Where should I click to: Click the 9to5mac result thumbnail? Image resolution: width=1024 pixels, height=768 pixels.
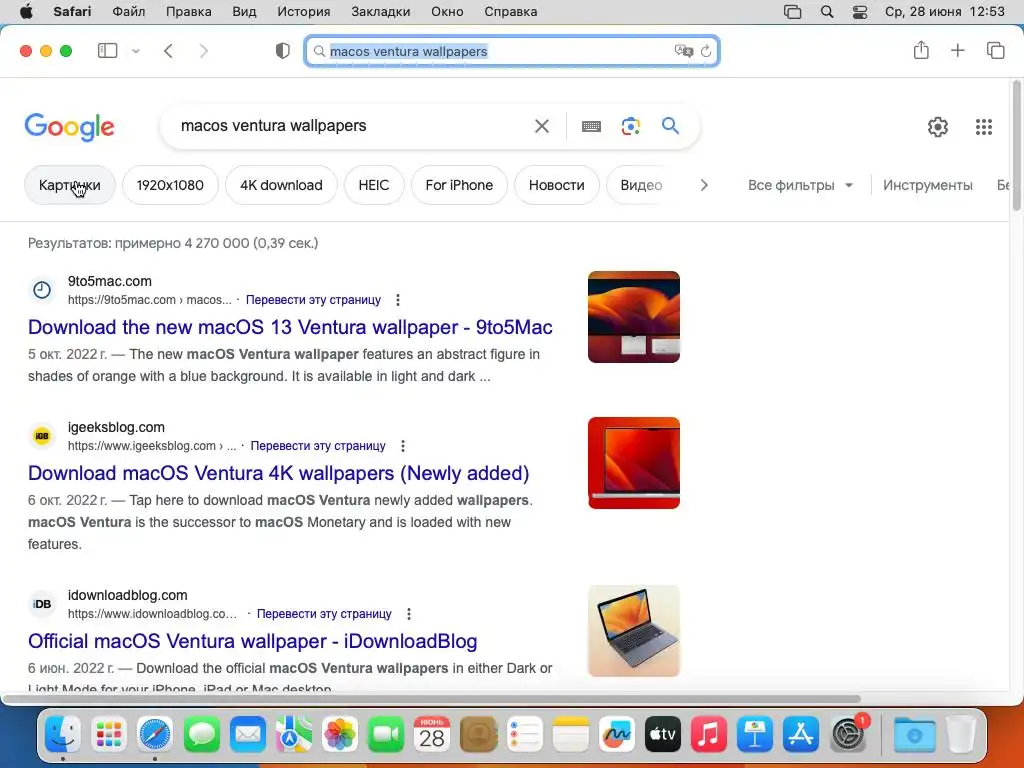coord(633,317)
